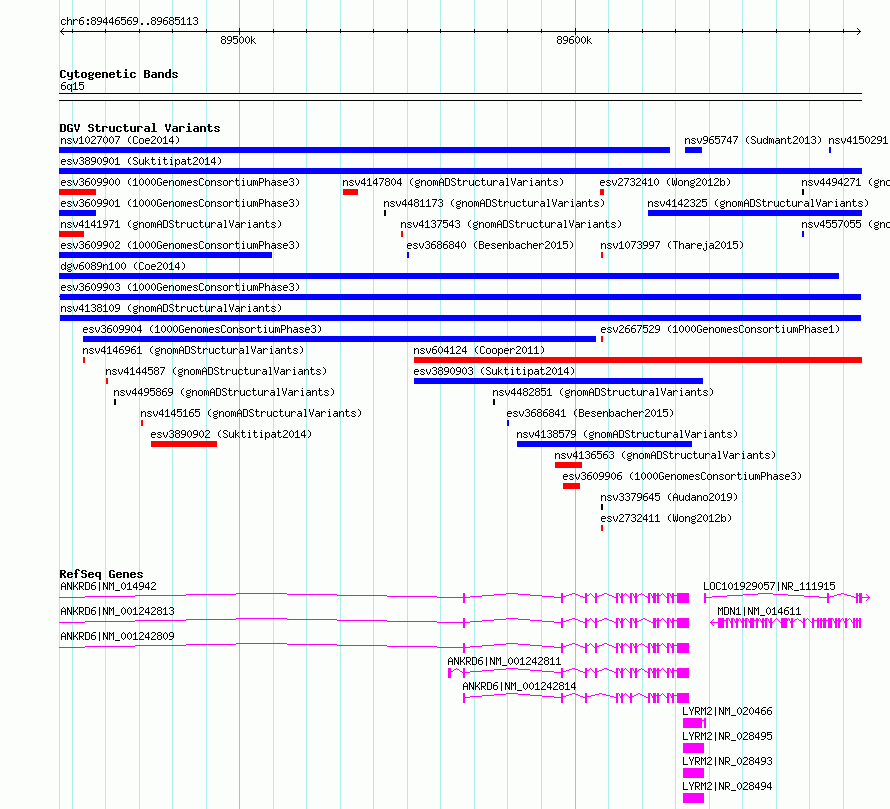Screen dimensions: 890x809
Task: Open the ANKRD6|NM_014942 gene label
Action: point(108,586)
